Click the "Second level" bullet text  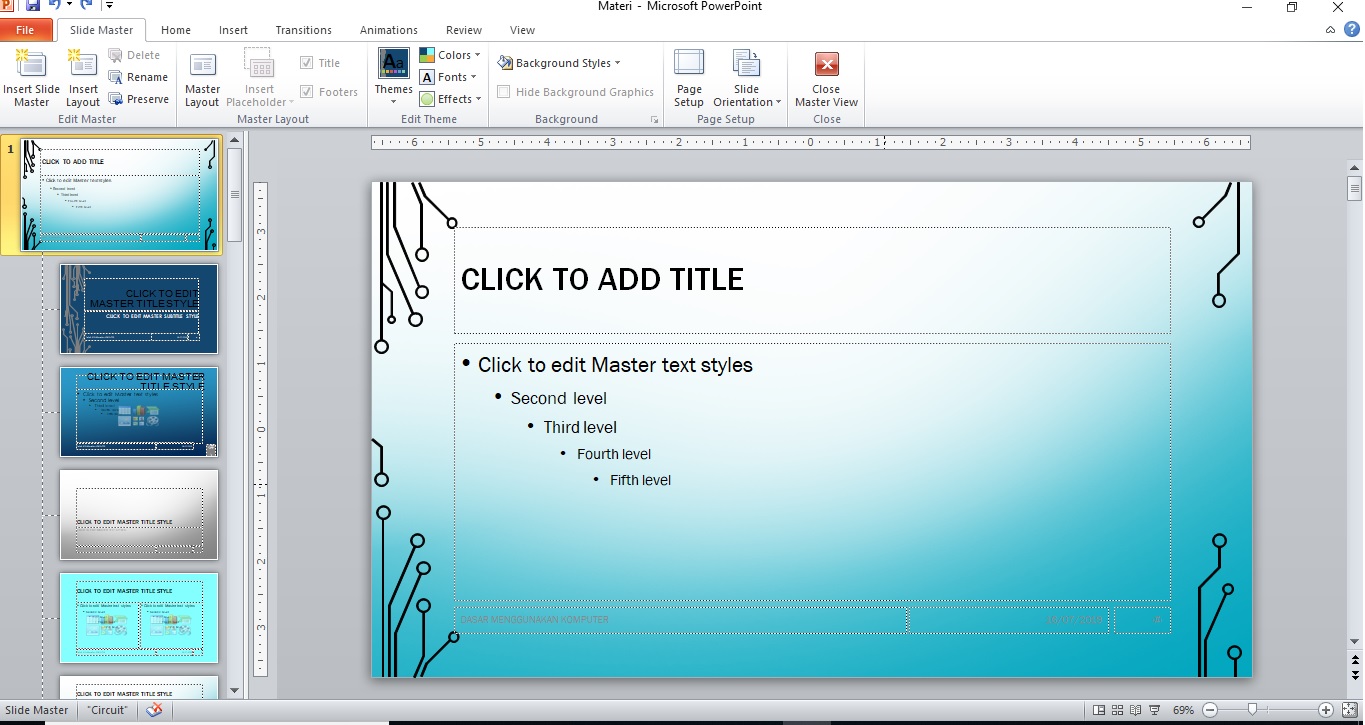pos(558,398)
